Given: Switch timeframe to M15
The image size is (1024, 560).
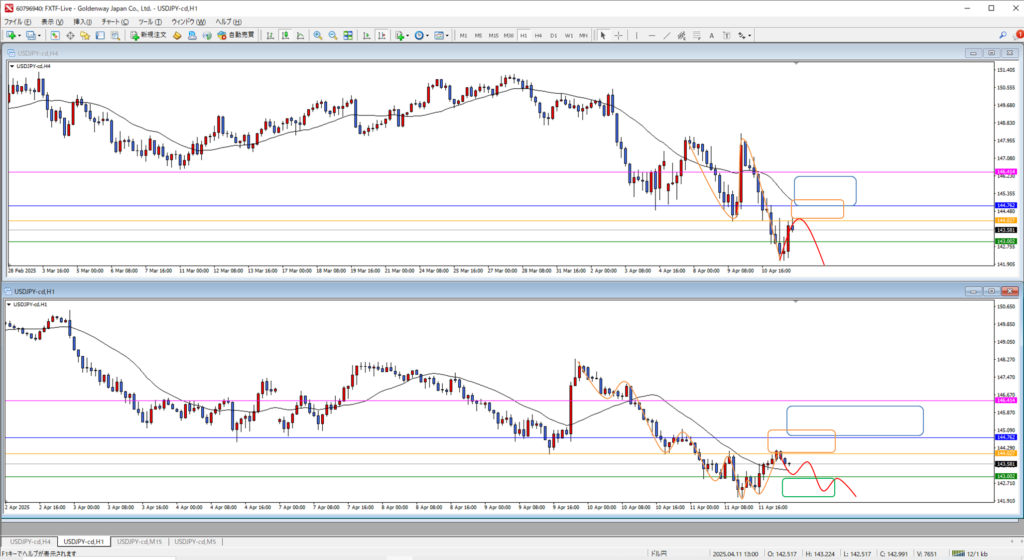Looking at the screenshot, I should [494, 35].
